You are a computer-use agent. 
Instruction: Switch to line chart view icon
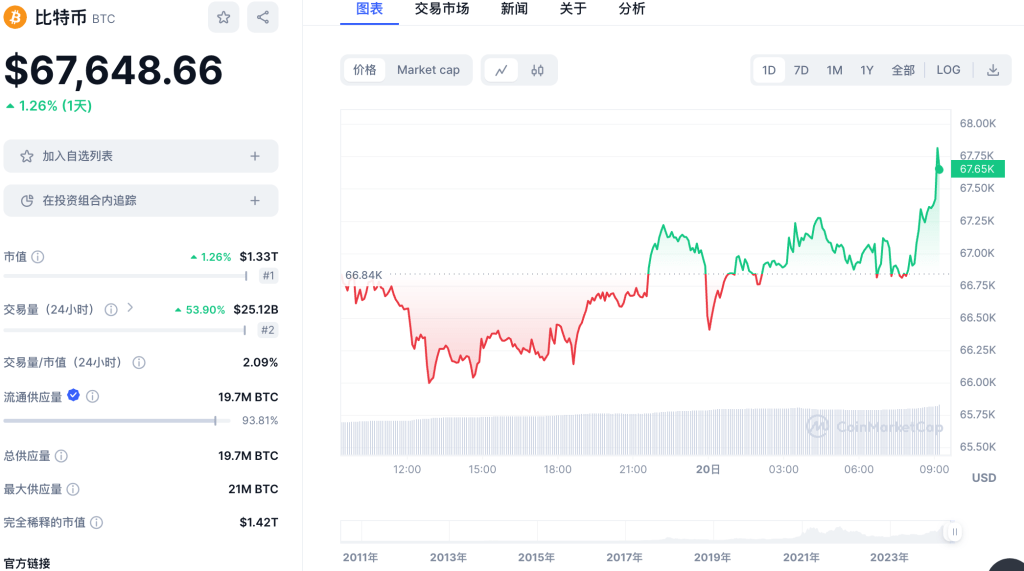(x=502, y=70)
